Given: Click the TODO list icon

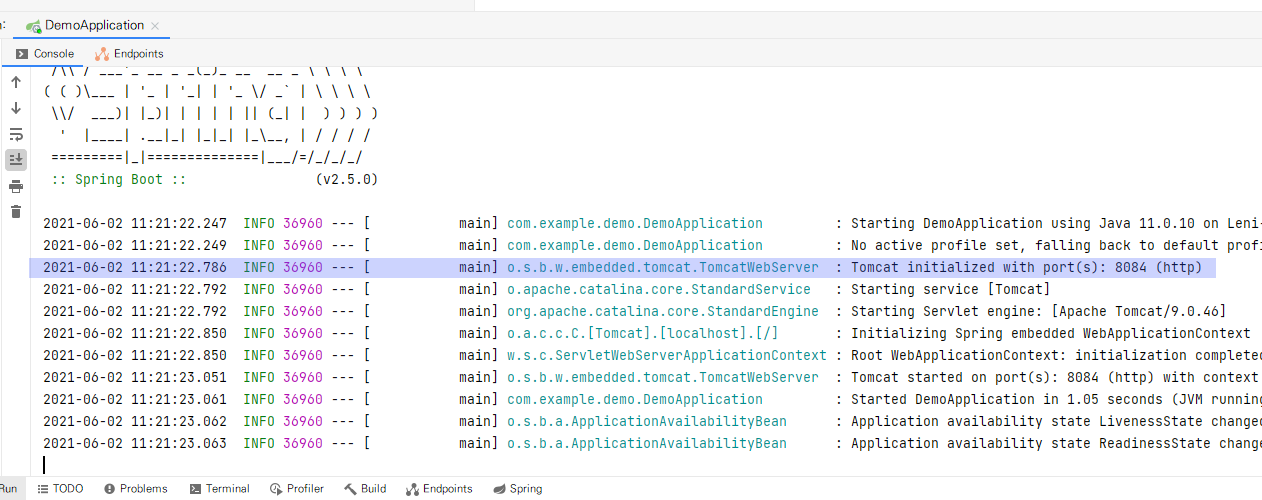Looking at the screenshot, I should coord(43,489).
